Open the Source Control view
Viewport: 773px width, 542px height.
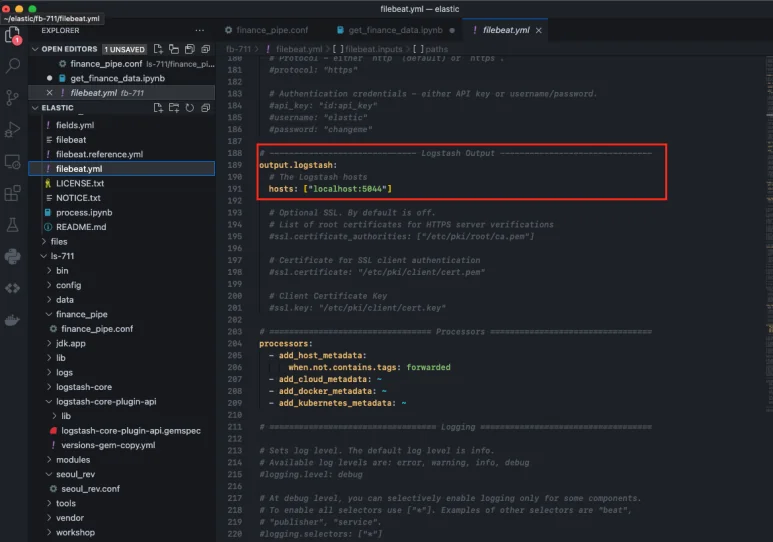pos(13,98)
